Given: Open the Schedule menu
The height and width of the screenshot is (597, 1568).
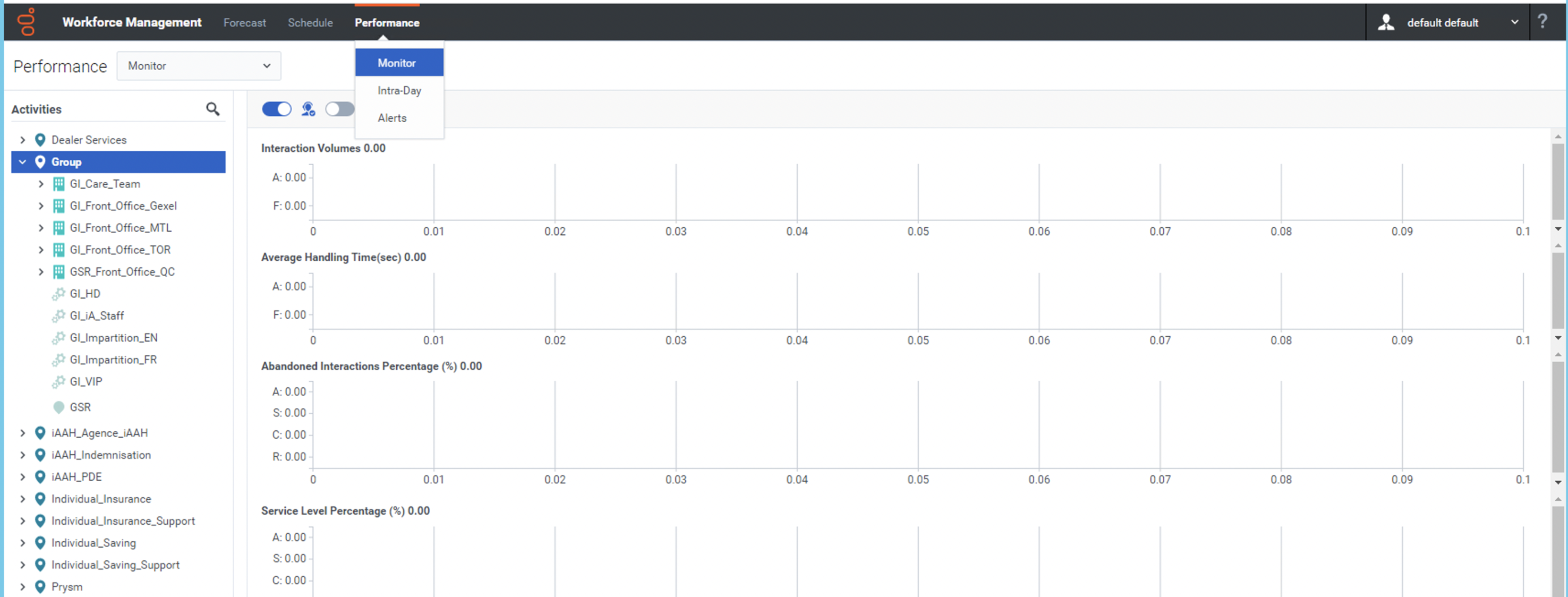Looking at the screenshot, I should click(x=310, y=22).
